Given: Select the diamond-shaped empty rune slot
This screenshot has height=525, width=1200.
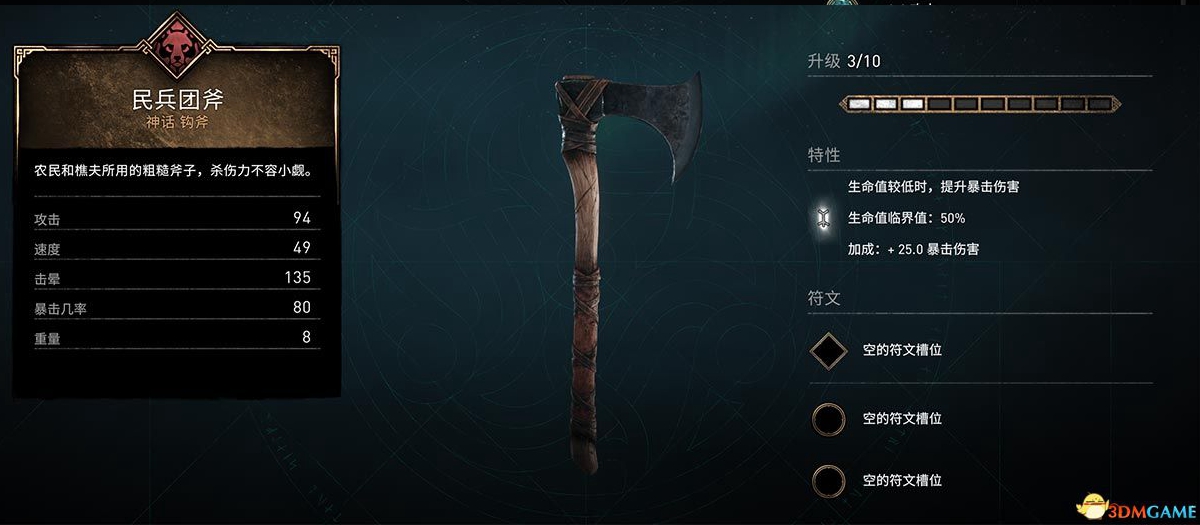Looking at the screenshot, I should pos(828,350).
